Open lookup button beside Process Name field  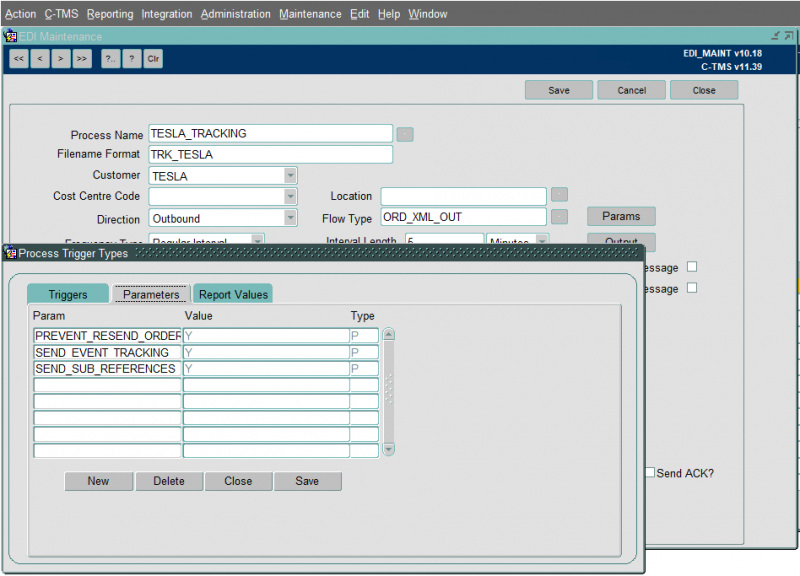tap(405, 135)
